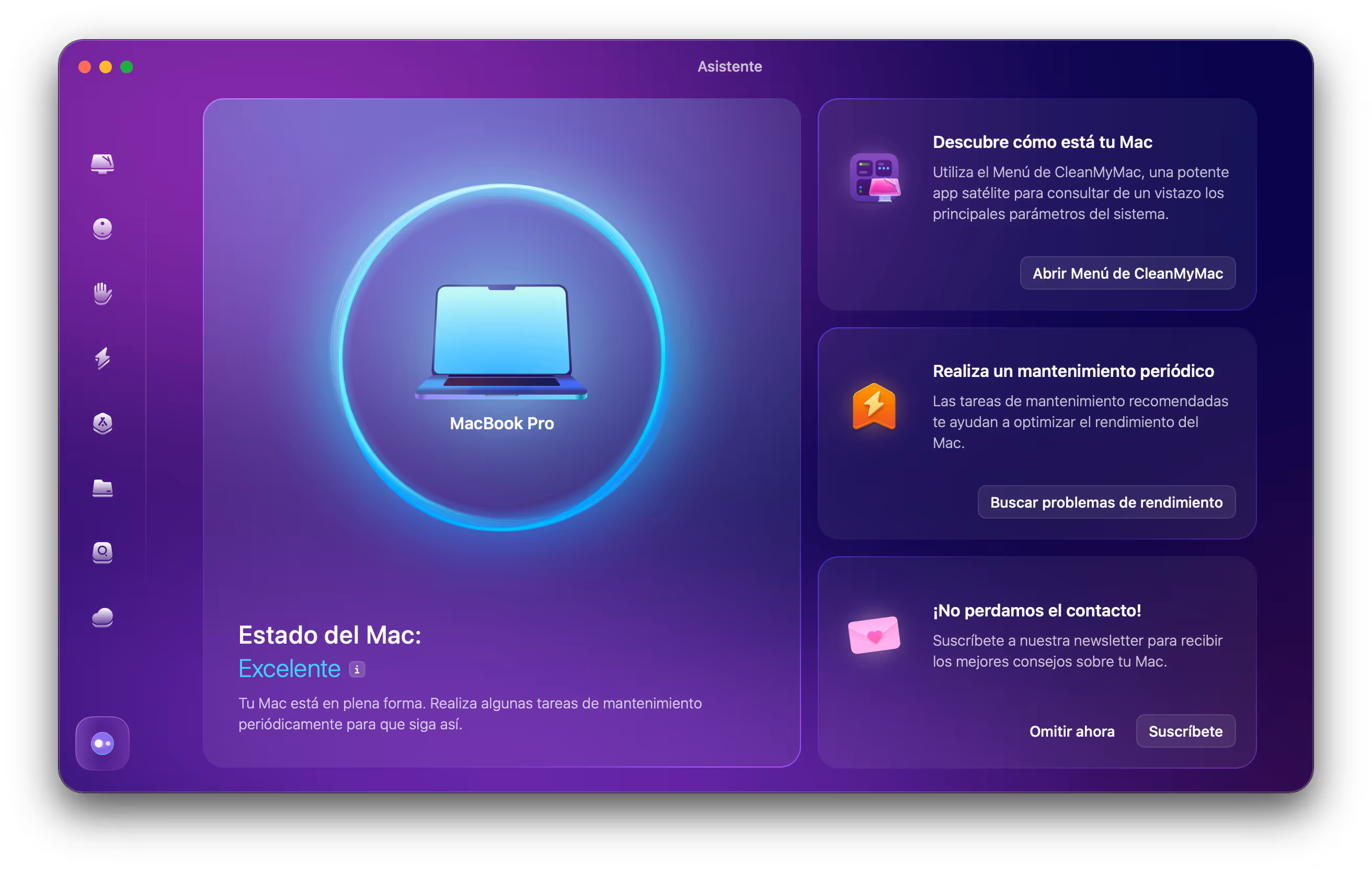Open the Performance lightning bolt icon
Screen dimensions: 1372x870
click(x=102, y=358)
